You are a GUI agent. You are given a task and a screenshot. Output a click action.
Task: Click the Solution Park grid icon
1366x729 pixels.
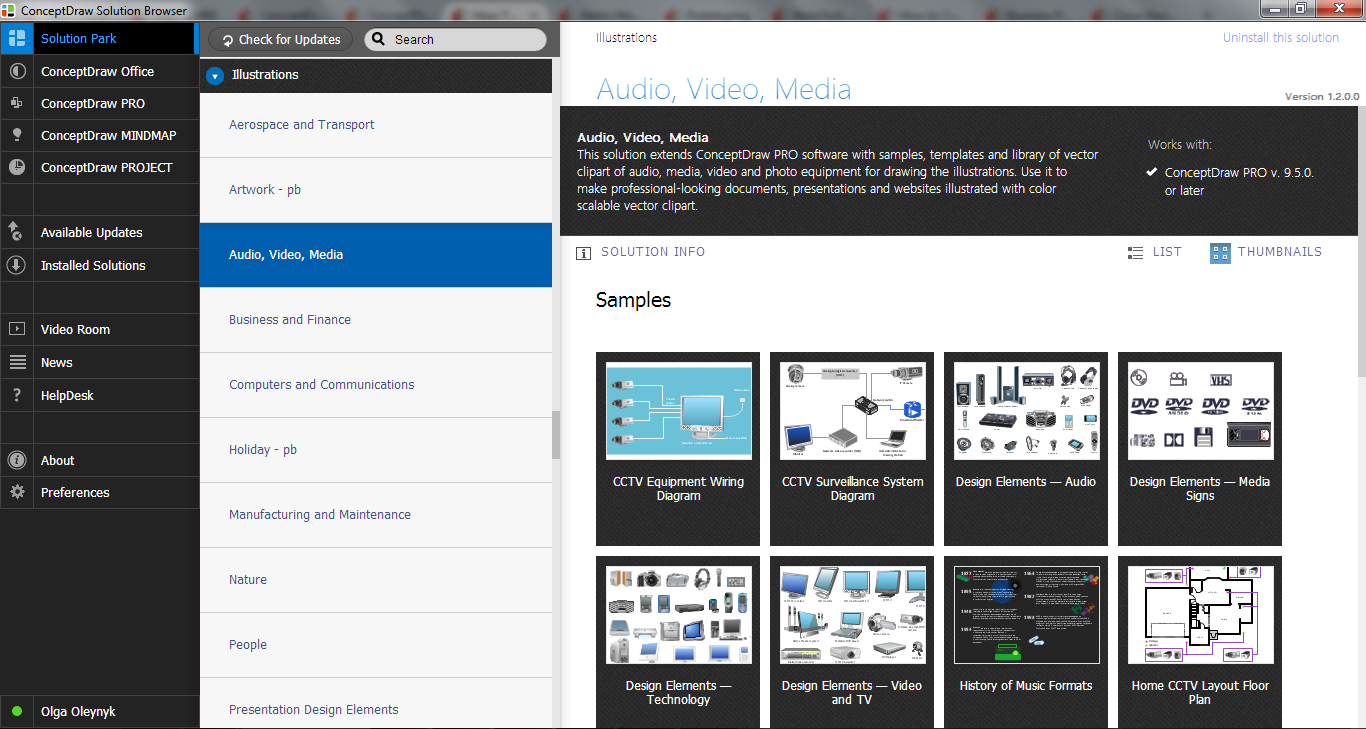click(16, 39)
